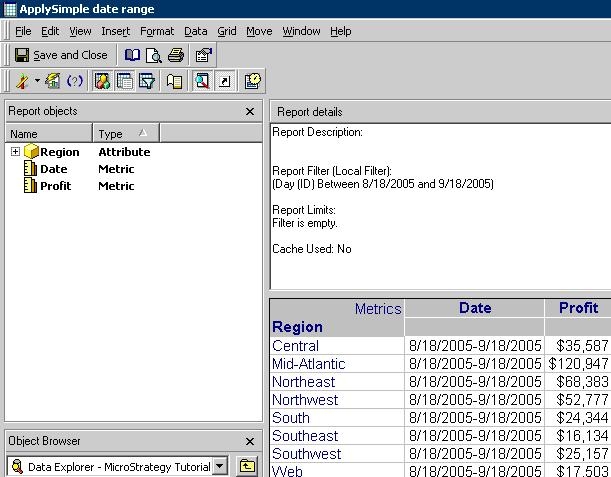Click the go up one folder icon

(247, 466)
